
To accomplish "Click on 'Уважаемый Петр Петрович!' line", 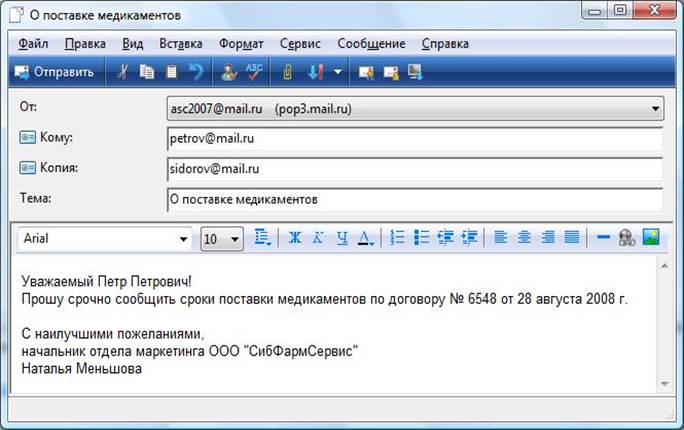I will pos(106,281).
